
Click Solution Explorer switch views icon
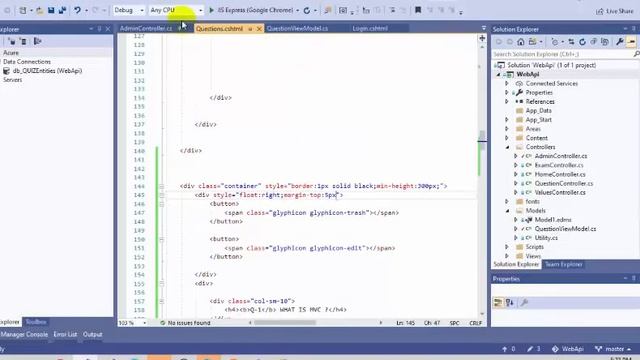[x=532, y=42]
